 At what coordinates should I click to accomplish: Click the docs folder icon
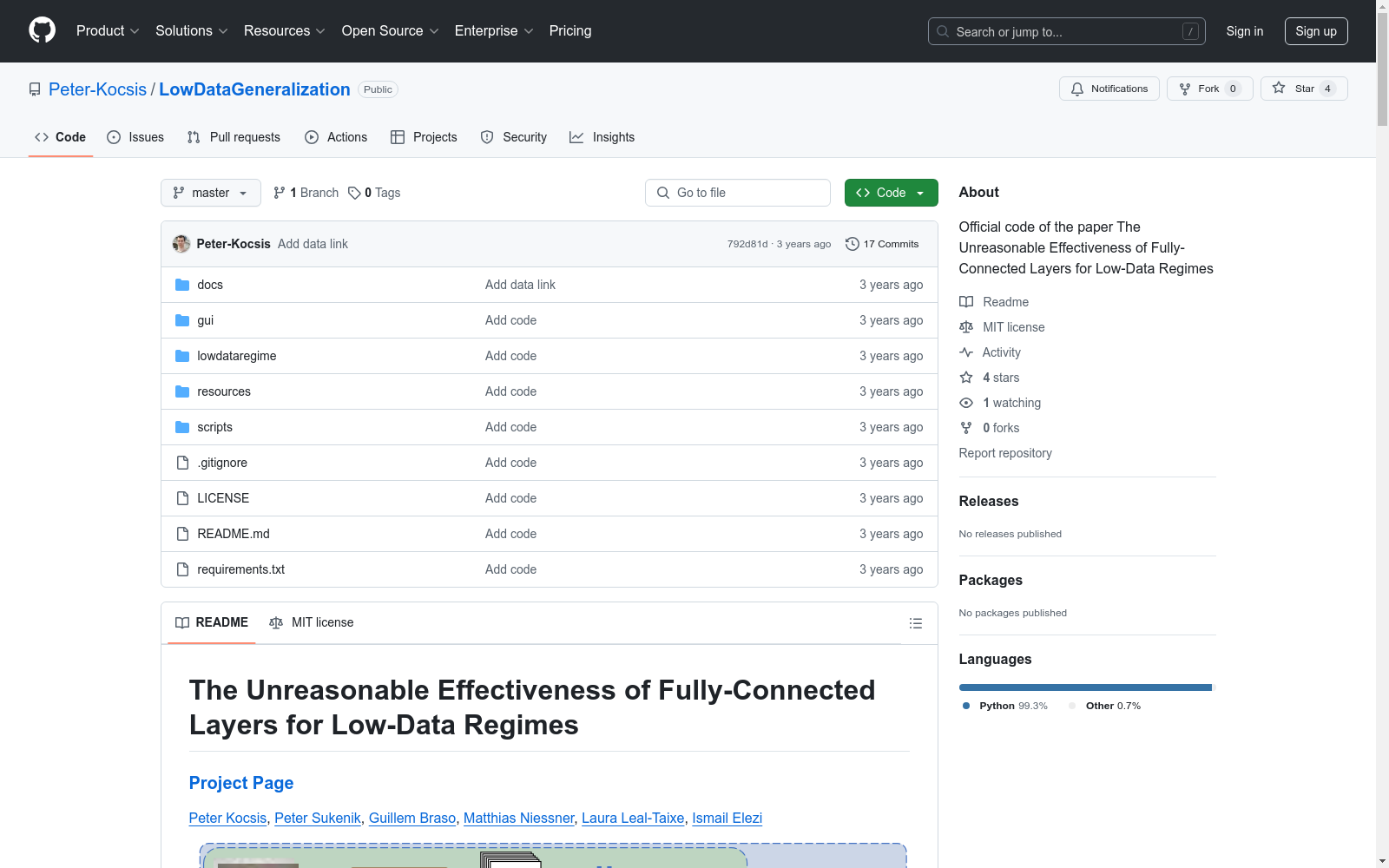(x=182, y=285)
